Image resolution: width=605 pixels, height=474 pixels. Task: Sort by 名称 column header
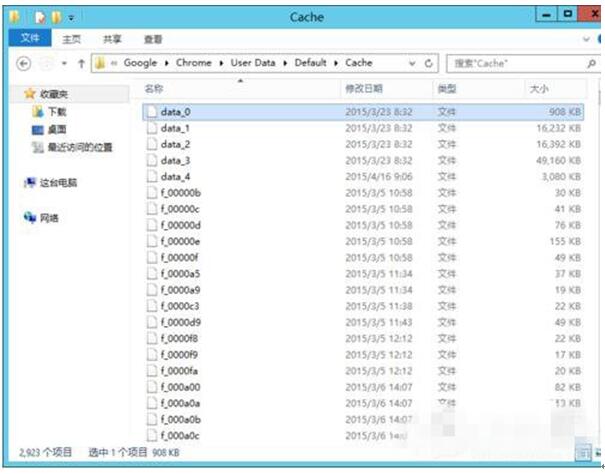[154, 89]
